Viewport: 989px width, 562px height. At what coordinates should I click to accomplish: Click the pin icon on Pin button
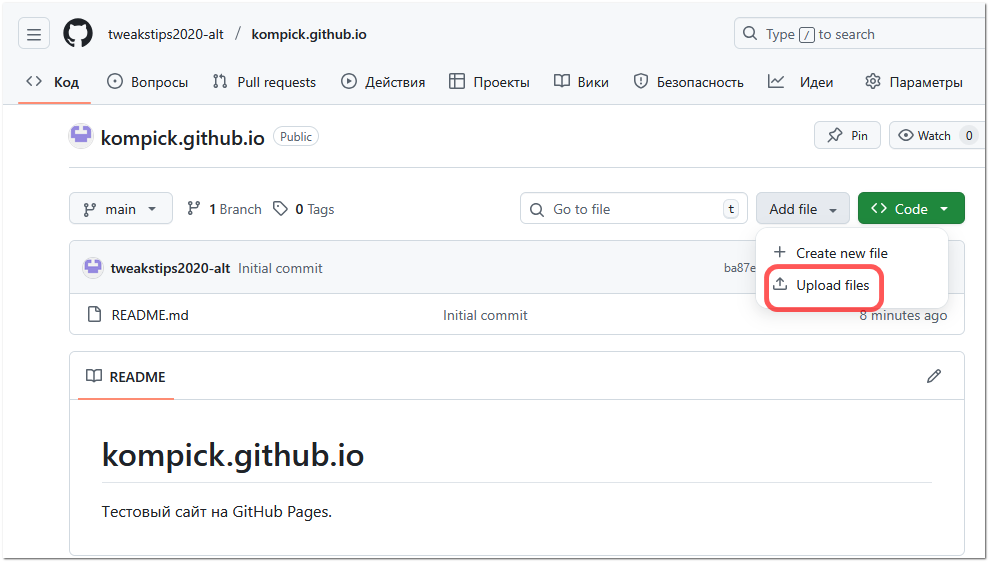(x=834, y=135)
